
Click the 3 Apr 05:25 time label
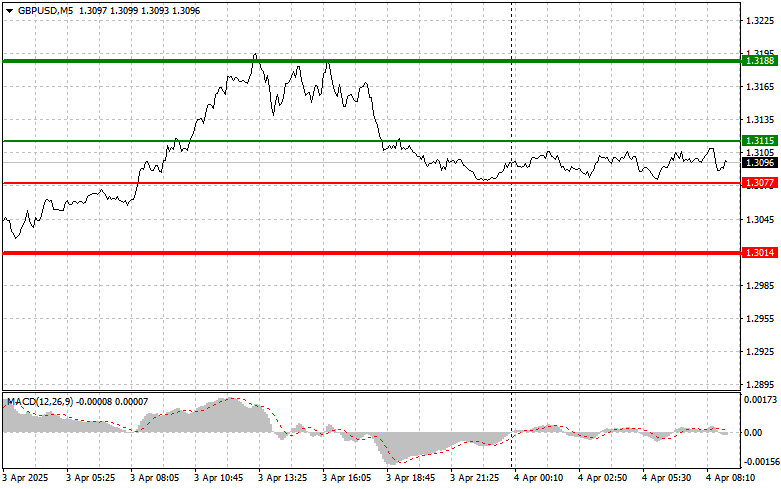(91, 478)
